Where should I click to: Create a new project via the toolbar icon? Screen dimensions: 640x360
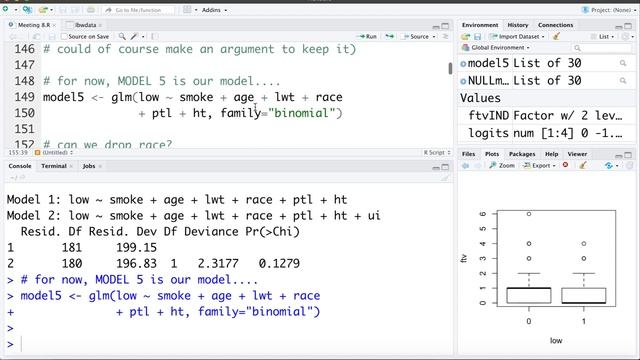coord(27,9)
